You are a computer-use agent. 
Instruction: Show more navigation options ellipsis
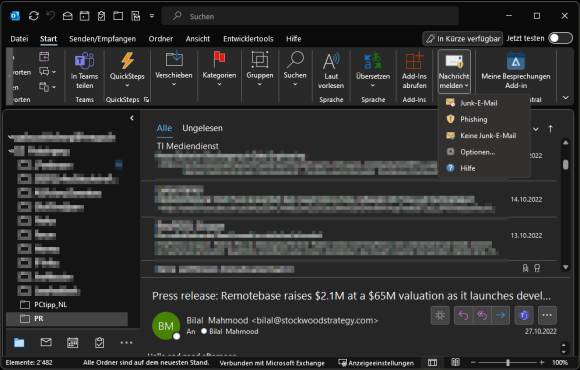click(x=126, y=343)
